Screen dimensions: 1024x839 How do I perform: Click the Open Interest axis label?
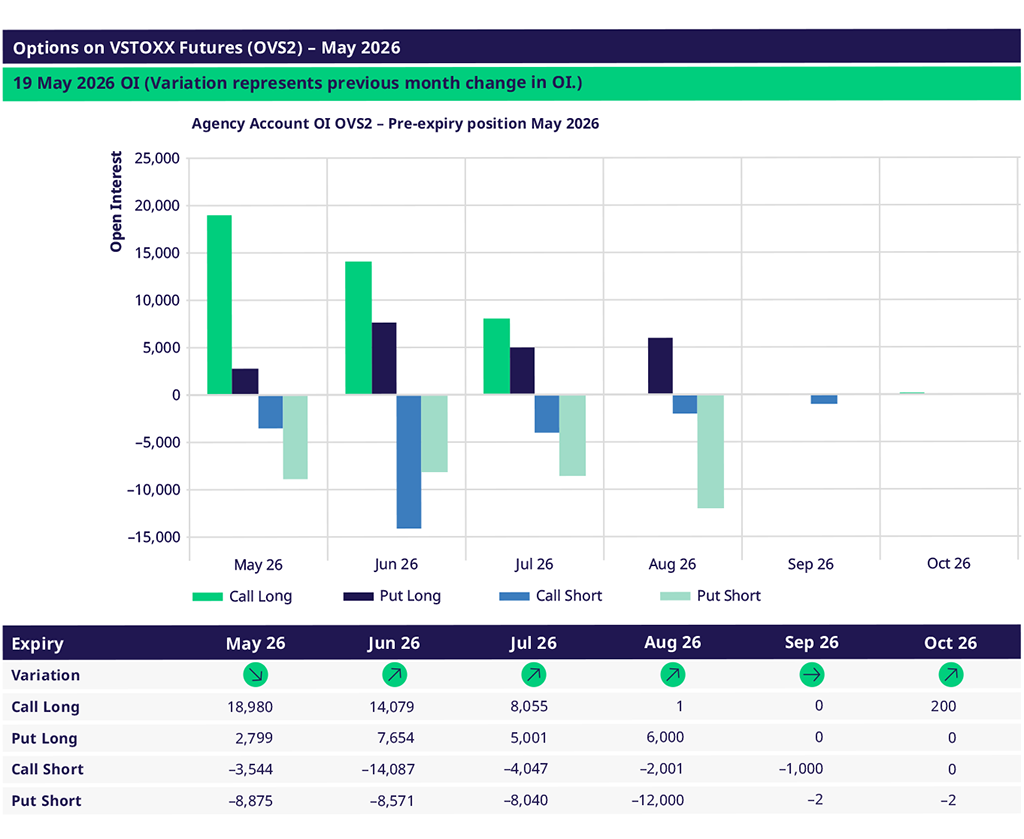coord(116,202)
